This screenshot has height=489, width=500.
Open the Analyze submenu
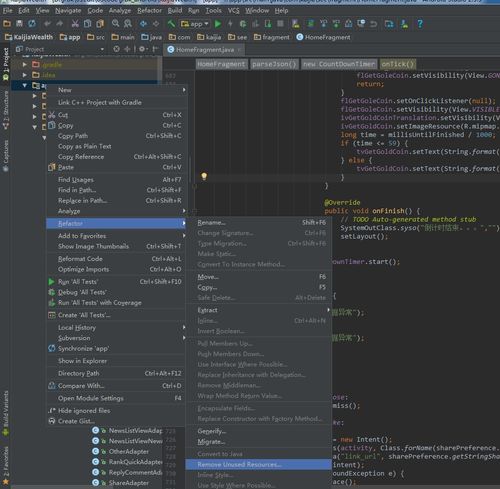117,211
